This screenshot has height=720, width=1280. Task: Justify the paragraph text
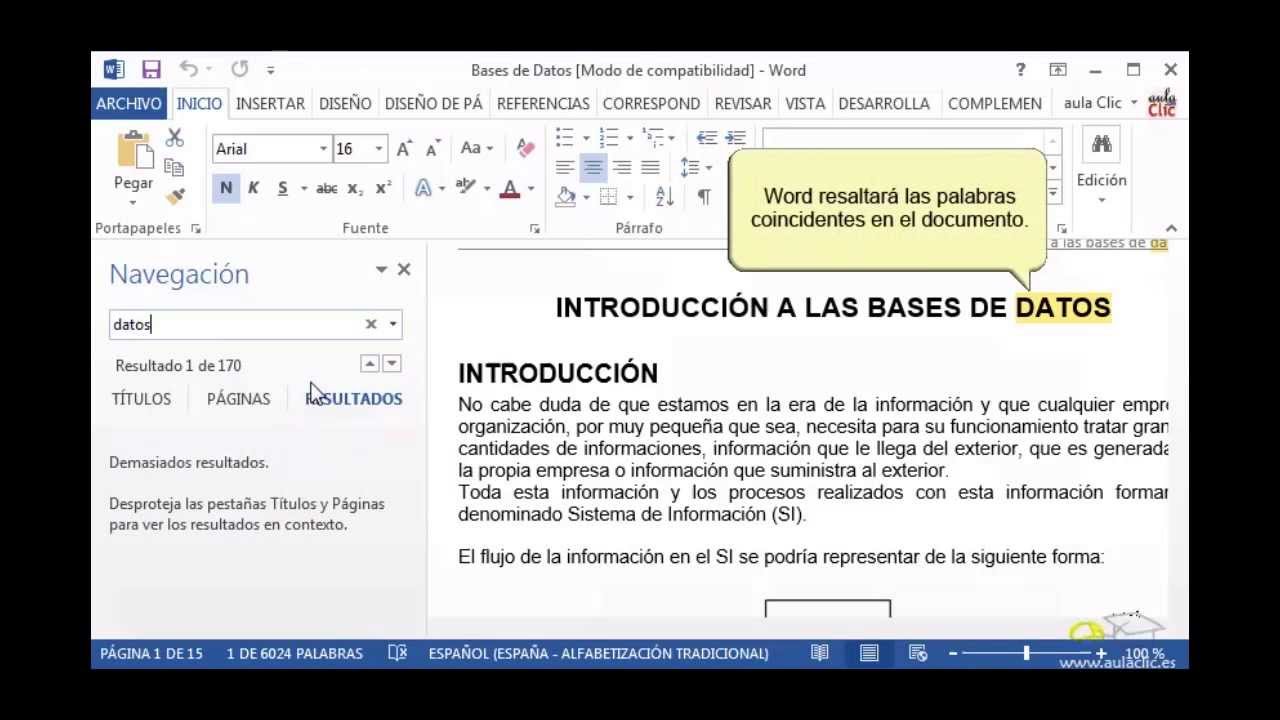pyautogui.click(x=650, y=167)
